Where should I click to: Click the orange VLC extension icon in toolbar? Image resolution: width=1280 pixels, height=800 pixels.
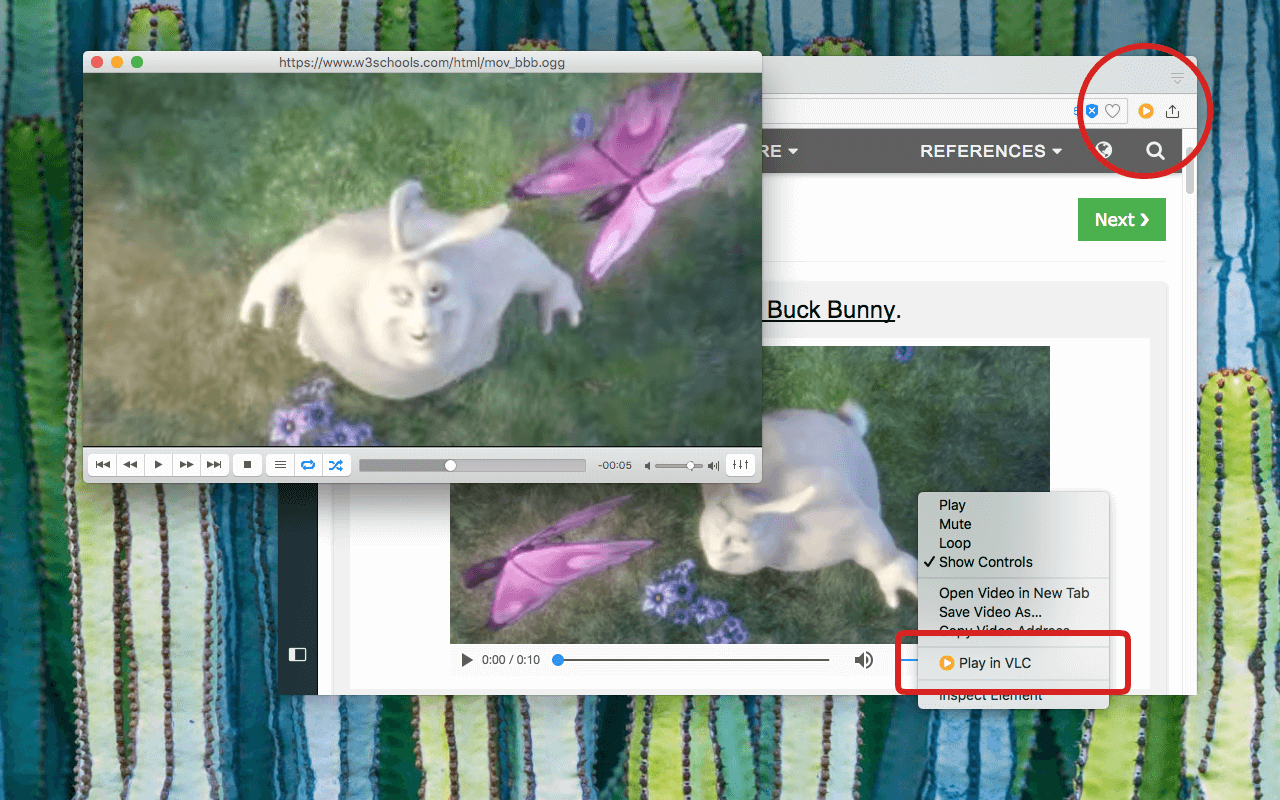coord(1145,111)
